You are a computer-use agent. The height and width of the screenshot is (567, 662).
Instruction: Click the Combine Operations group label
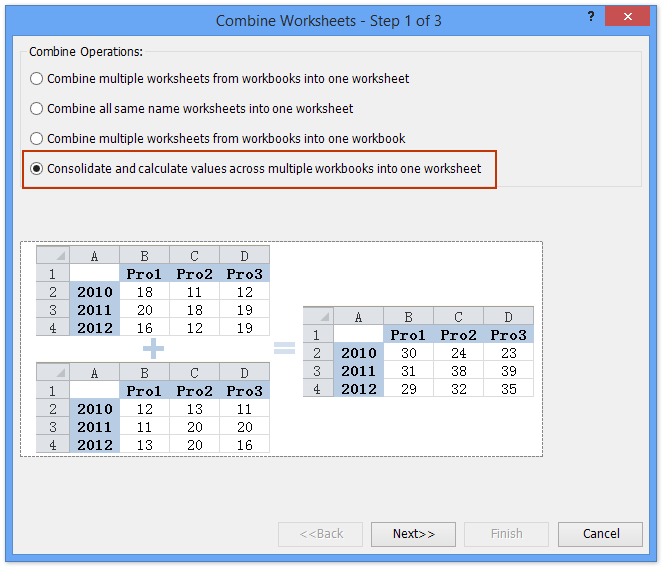86,52
